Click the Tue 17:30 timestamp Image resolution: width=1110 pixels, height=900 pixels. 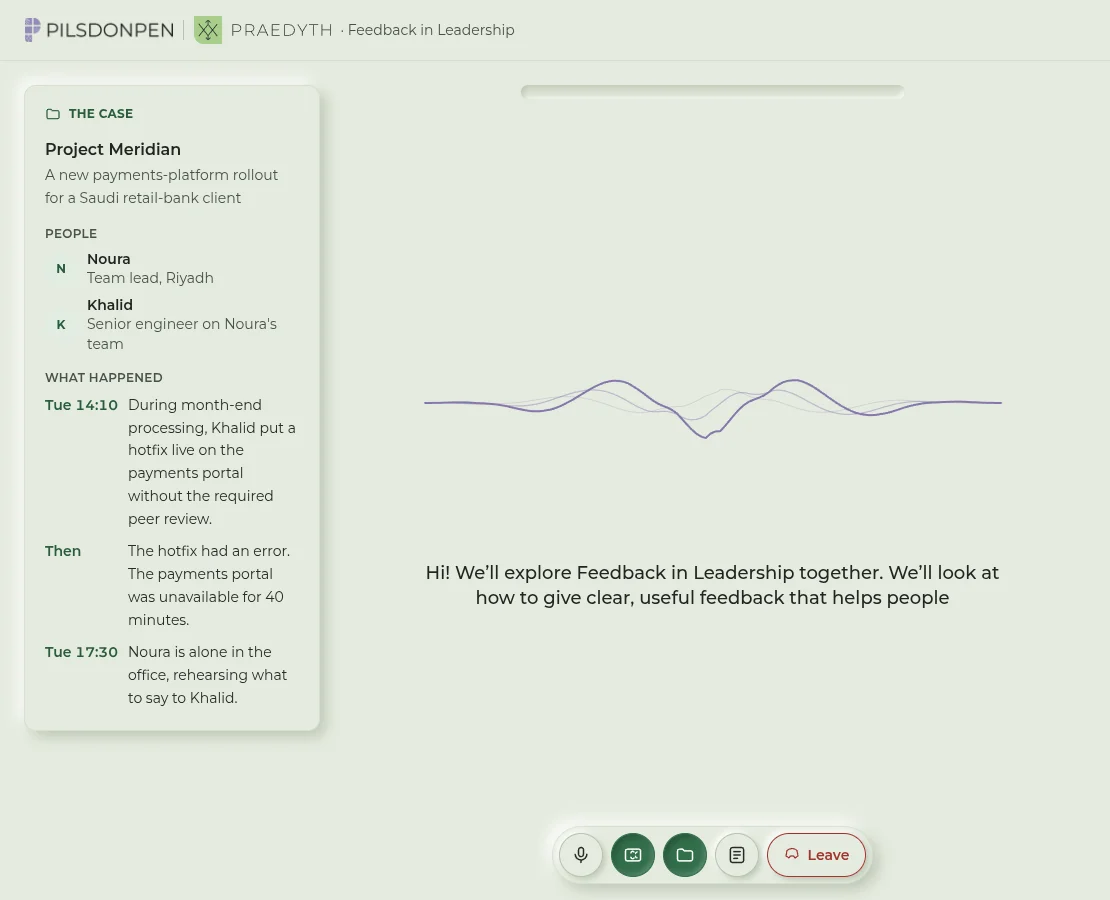pyautogui.click(x=81, y=652)
